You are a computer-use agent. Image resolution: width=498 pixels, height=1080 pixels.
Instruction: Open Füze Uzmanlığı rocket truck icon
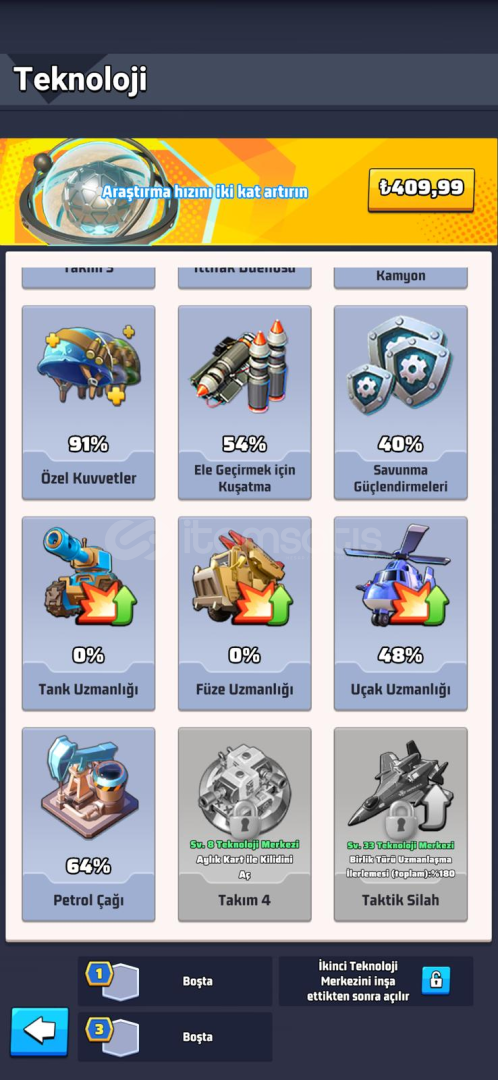245,577
